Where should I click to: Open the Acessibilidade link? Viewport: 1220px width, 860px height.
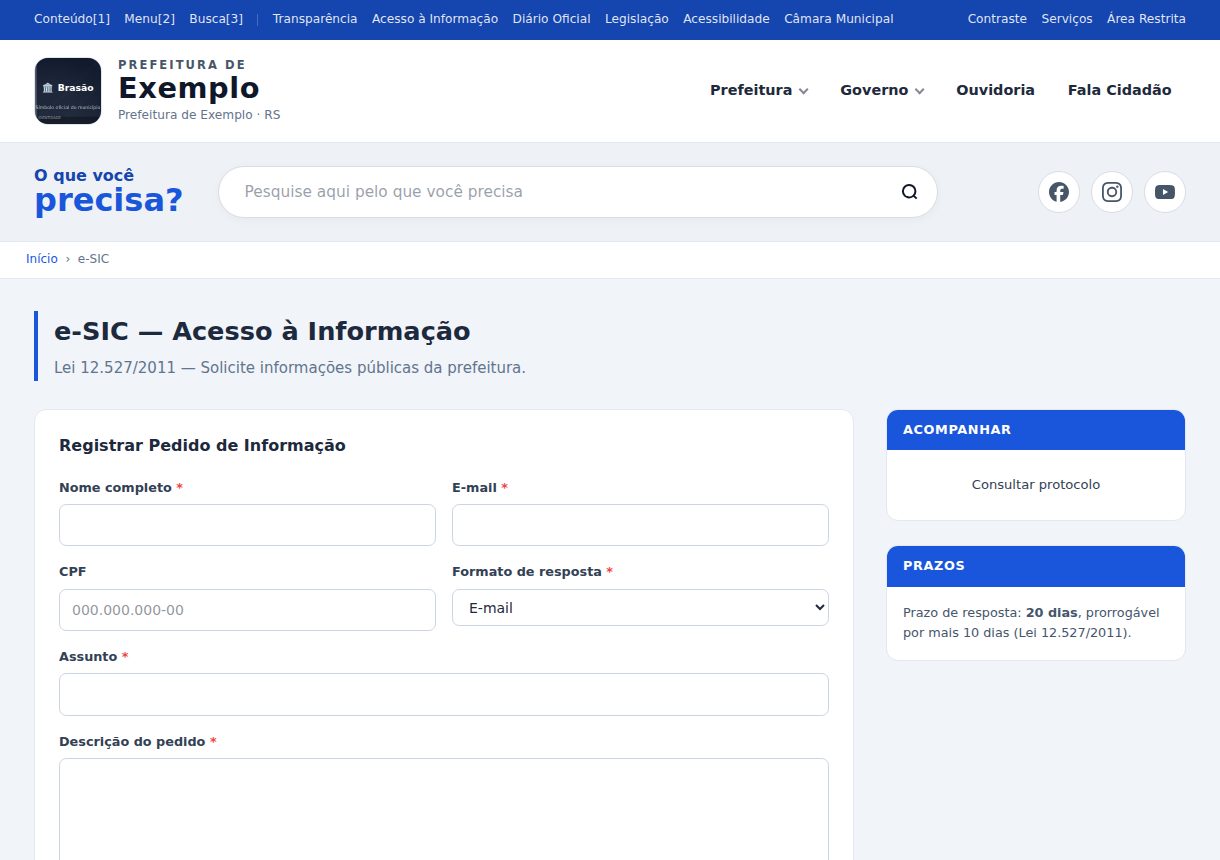point(726,19)
